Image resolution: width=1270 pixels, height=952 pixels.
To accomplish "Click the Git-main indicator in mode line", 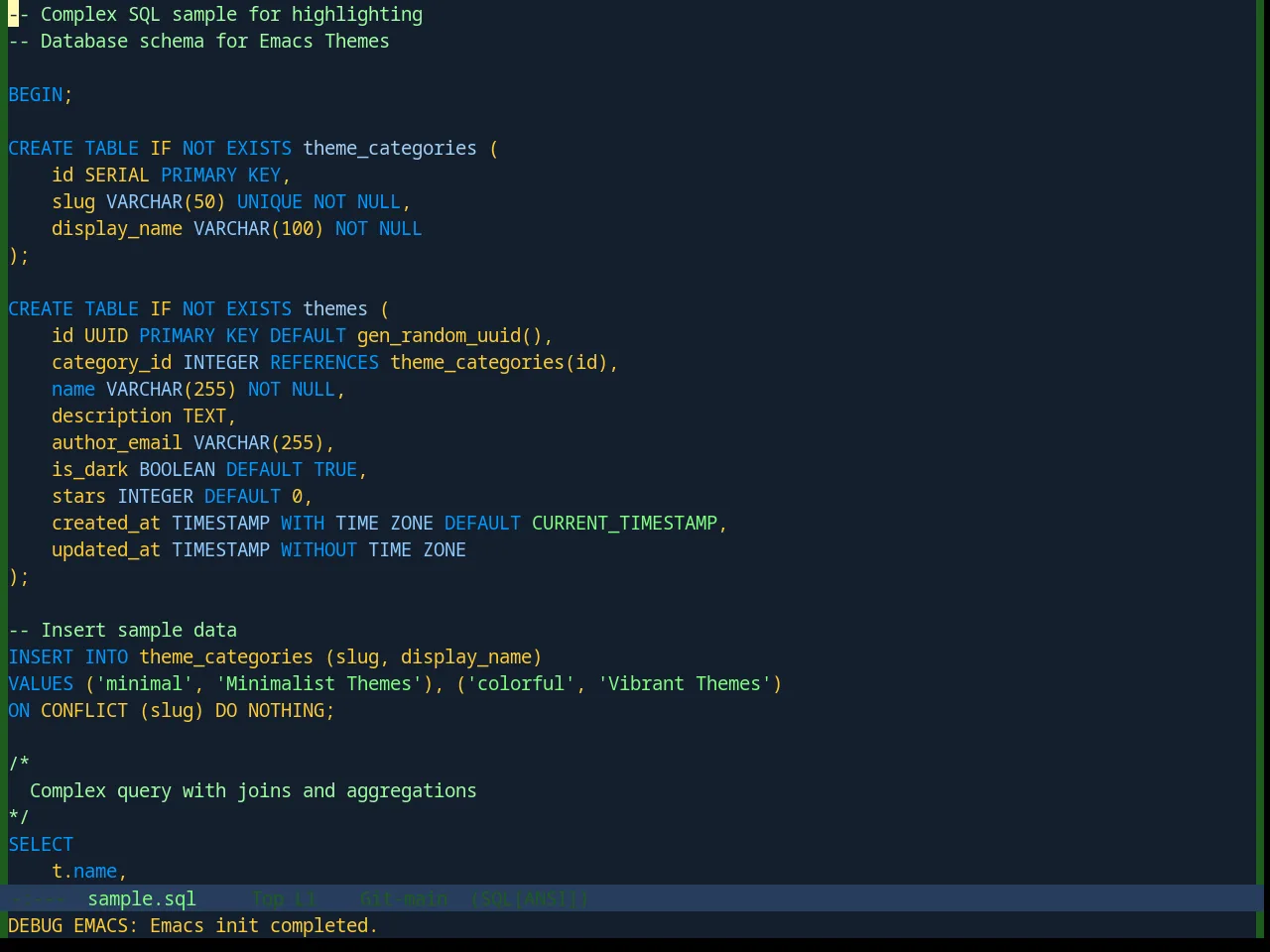I will 404,898.
